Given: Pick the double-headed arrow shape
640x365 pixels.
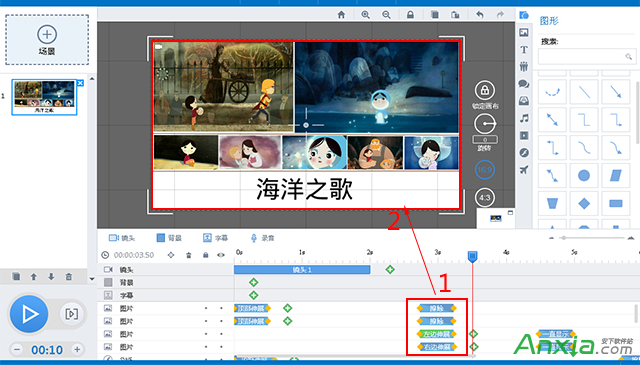Looking at the screenshot, I should coord(552,120).
